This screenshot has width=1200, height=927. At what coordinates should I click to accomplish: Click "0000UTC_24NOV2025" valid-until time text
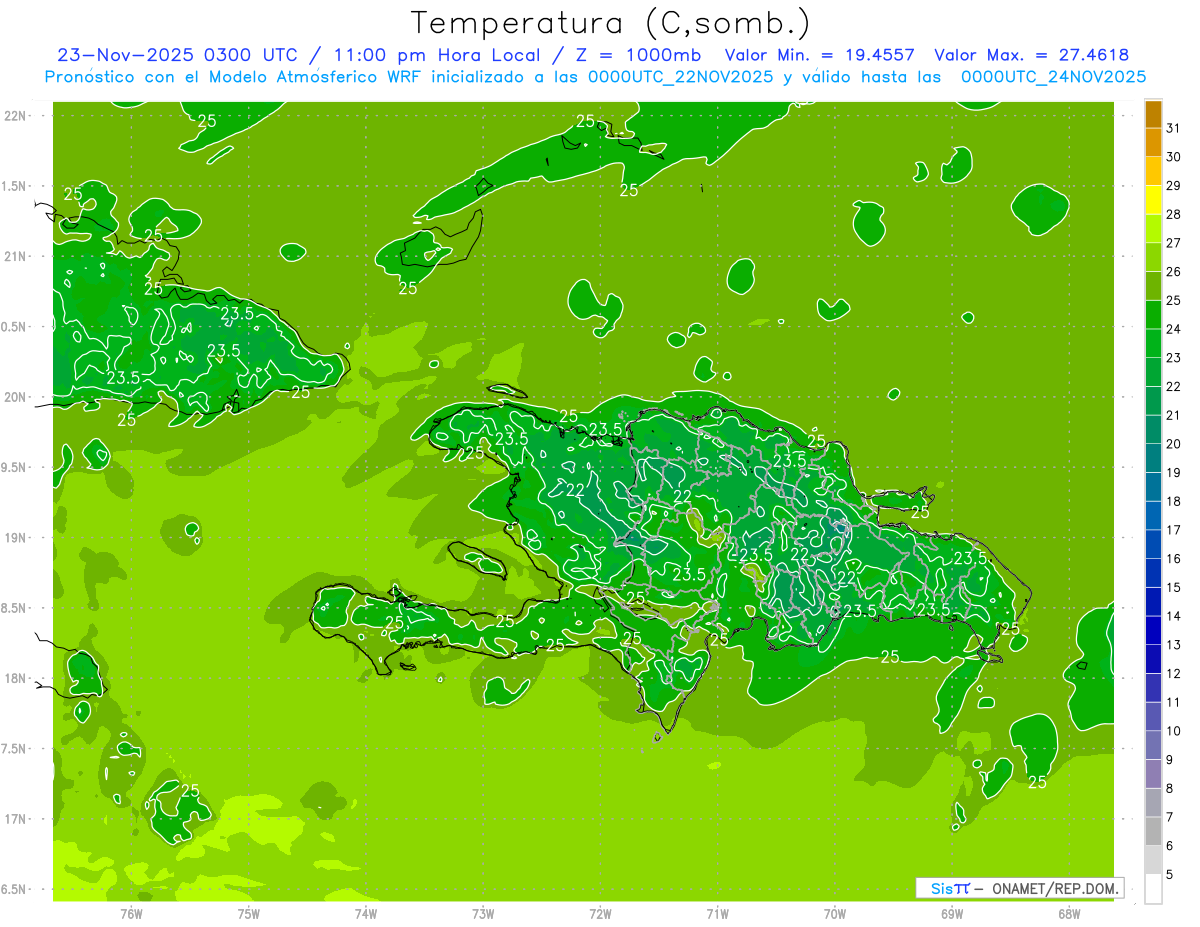[1052, 77]
